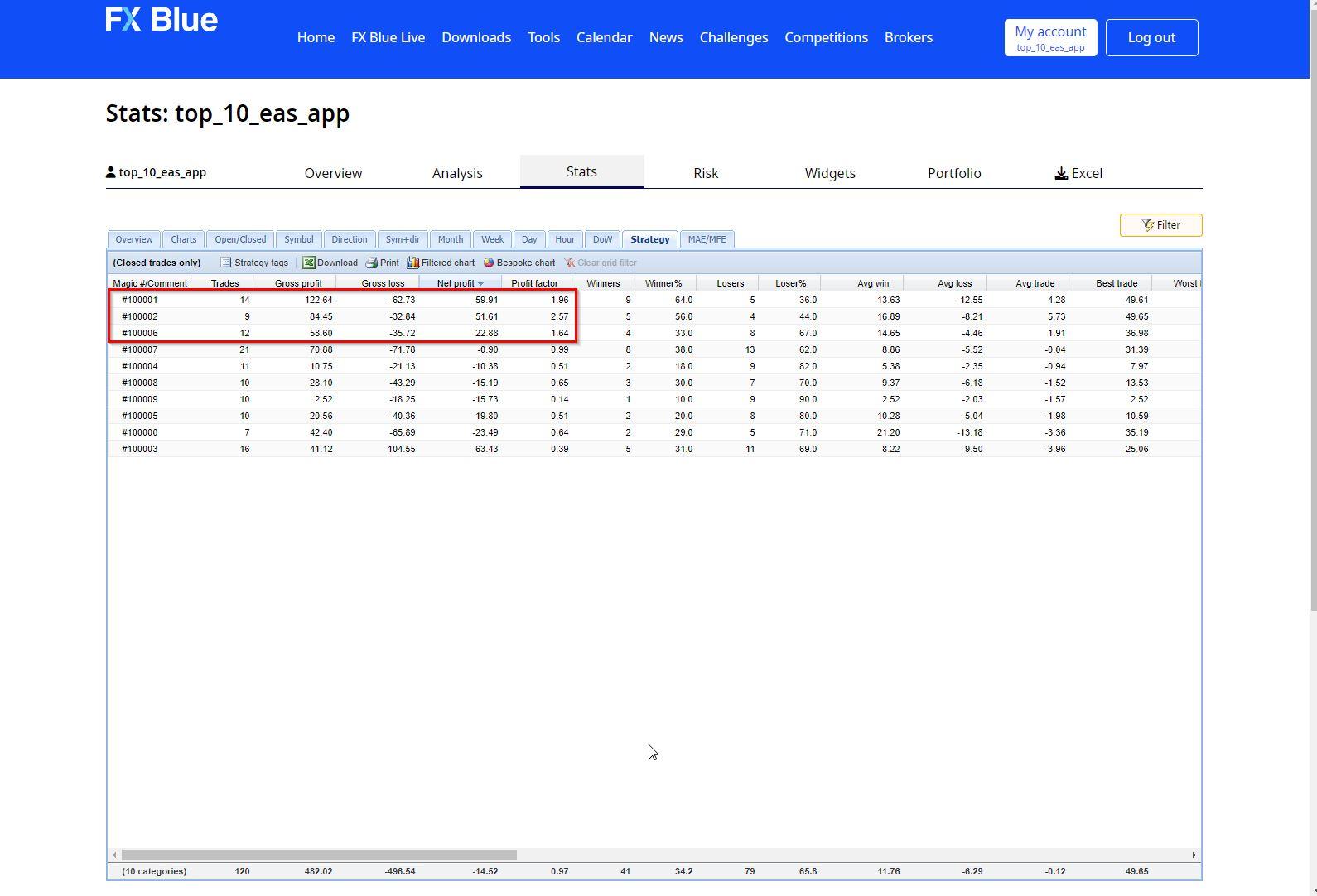The width and height of the screenshot is (1317, 896).
Task: Select the Stats tab
Action: (x=581, y=171)
